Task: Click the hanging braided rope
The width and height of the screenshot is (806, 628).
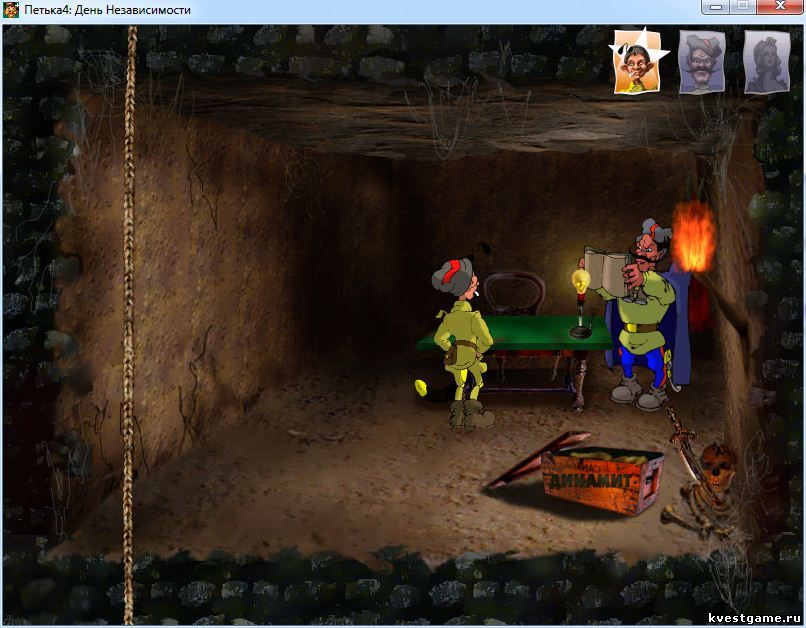Action: click(129, 324)
